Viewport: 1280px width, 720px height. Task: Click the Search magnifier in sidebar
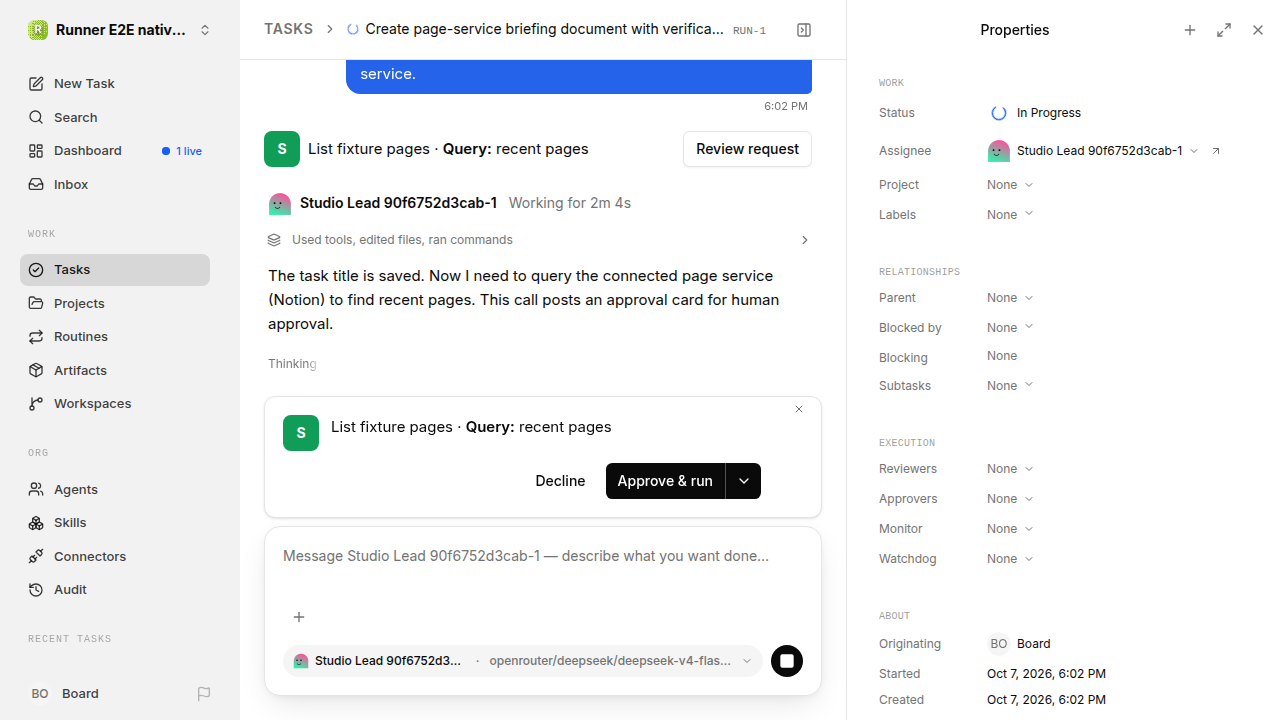(x=36, y=118)
